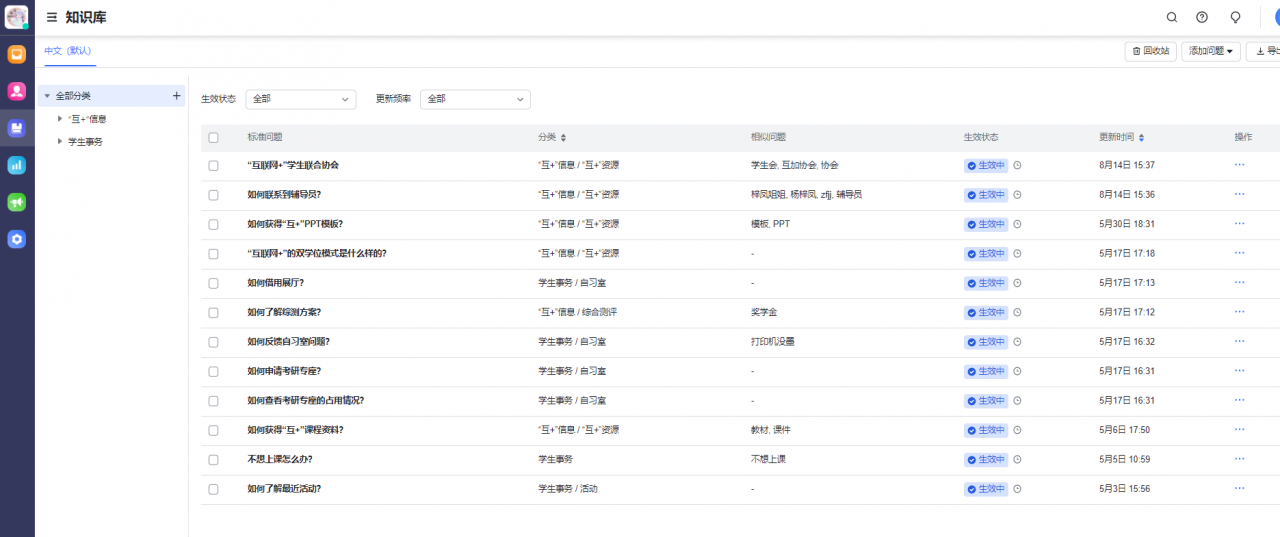Open the 回收站 recycle bin button
This screenshot has width=1280, height=537.
tap(1150, 51)
